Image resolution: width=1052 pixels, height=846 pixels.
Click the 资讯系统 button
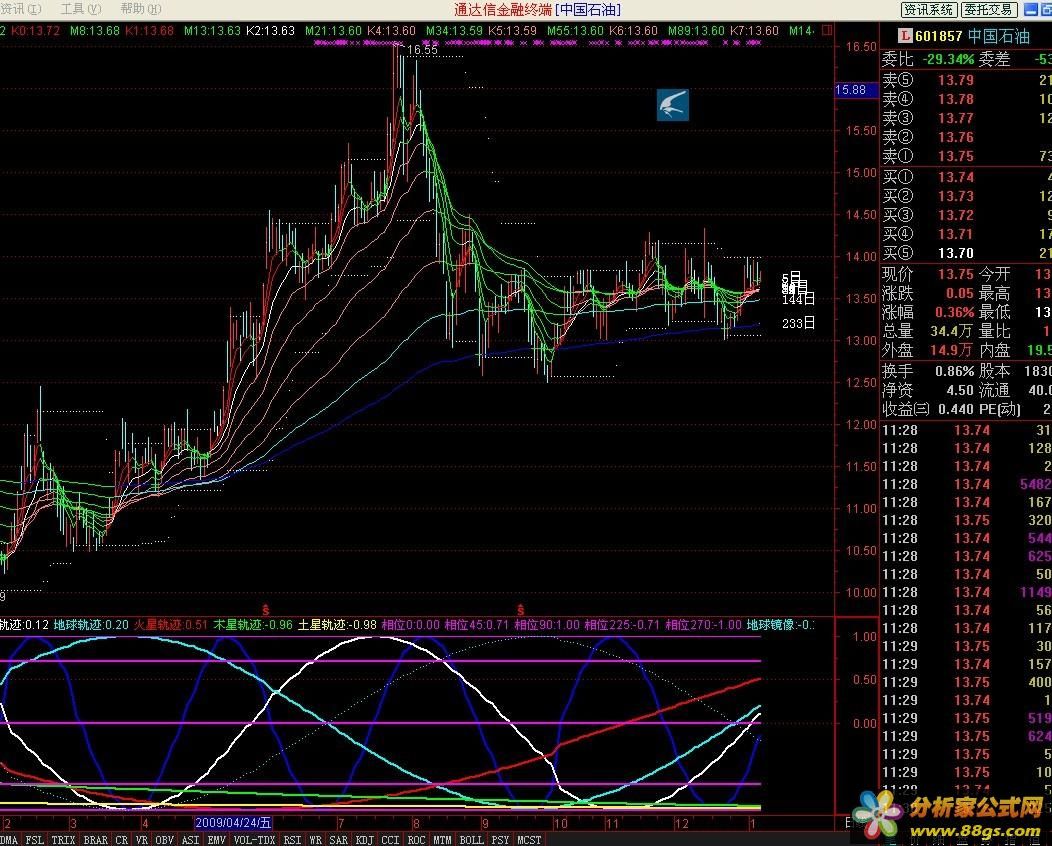pos(929,9)
